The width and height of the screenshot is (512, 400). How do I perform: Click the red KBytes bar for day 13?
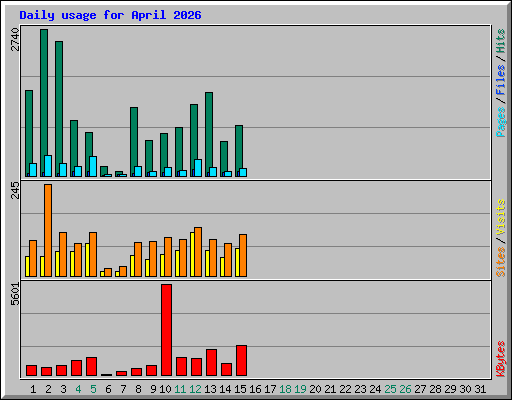[212, 363]
